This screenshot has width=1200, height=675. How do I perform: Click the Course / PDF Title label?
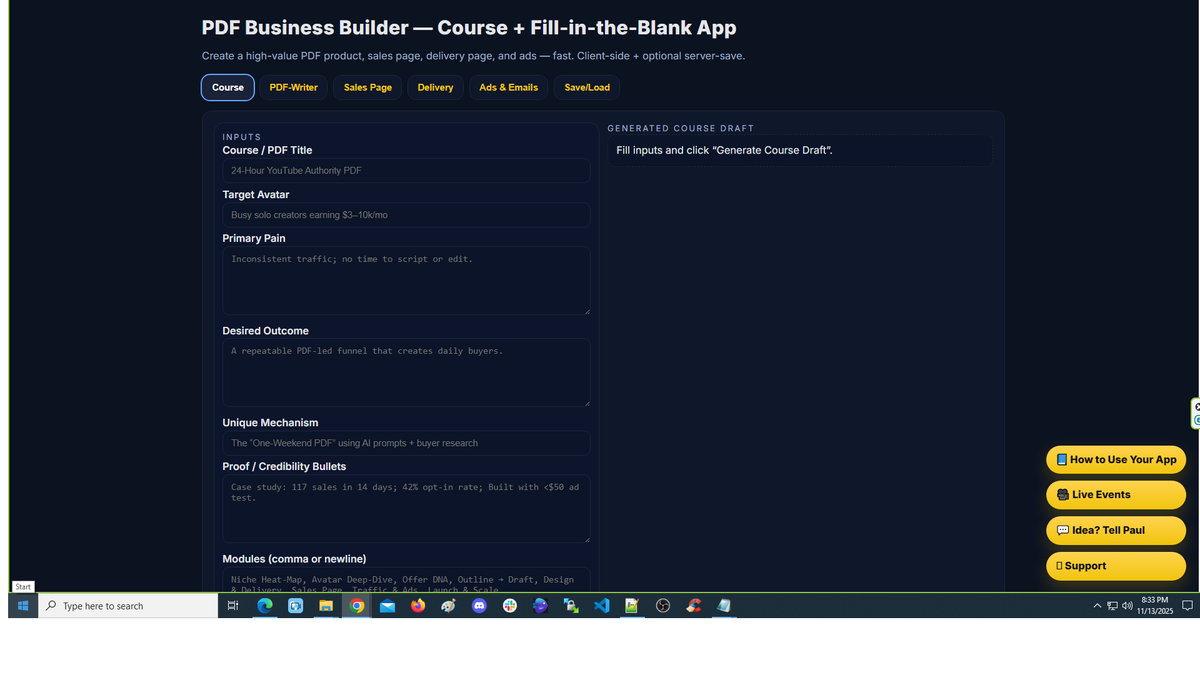pos(267,150)
